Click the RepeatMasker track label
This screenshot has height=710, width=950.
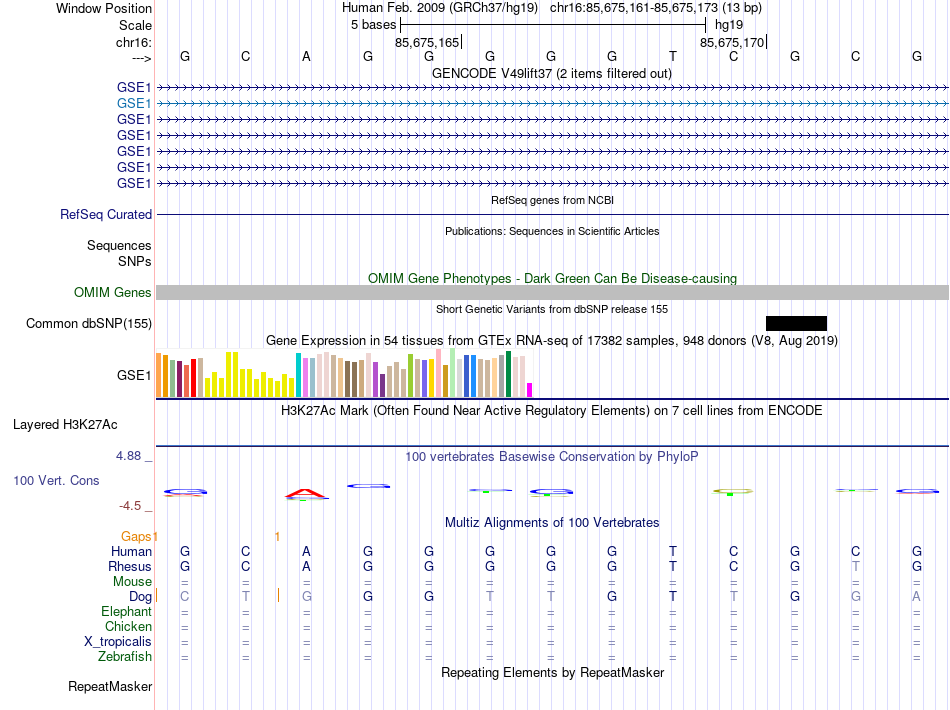tap(110, 686)
